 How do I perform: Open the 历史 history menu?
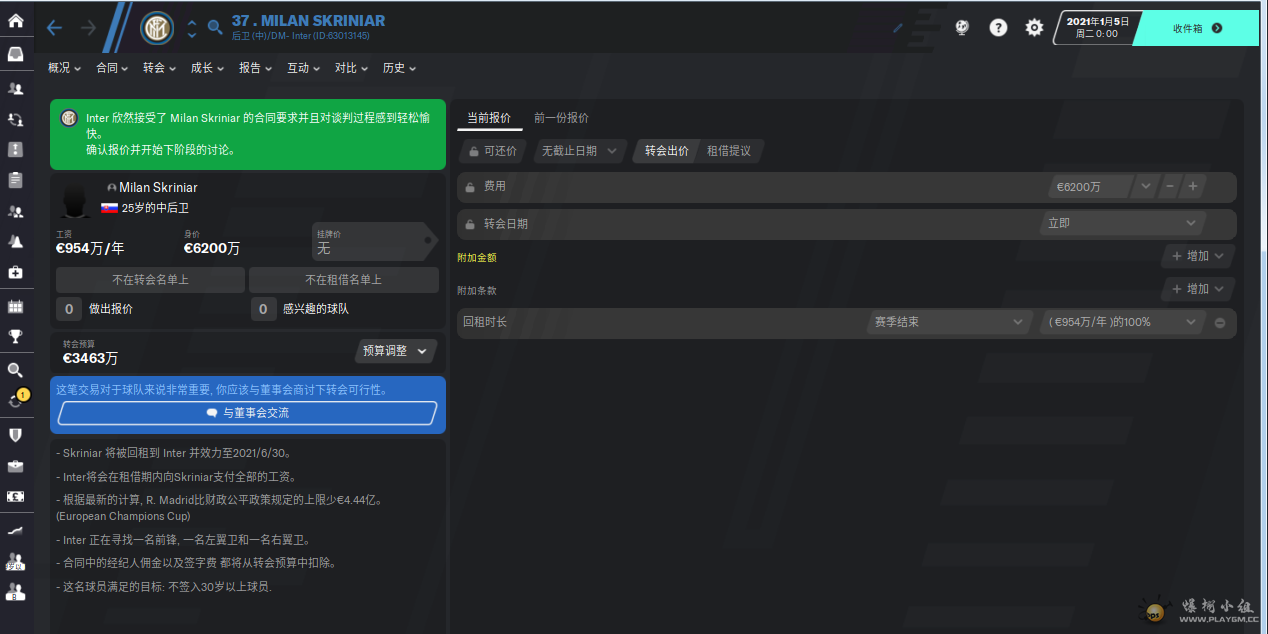(400, 68)
